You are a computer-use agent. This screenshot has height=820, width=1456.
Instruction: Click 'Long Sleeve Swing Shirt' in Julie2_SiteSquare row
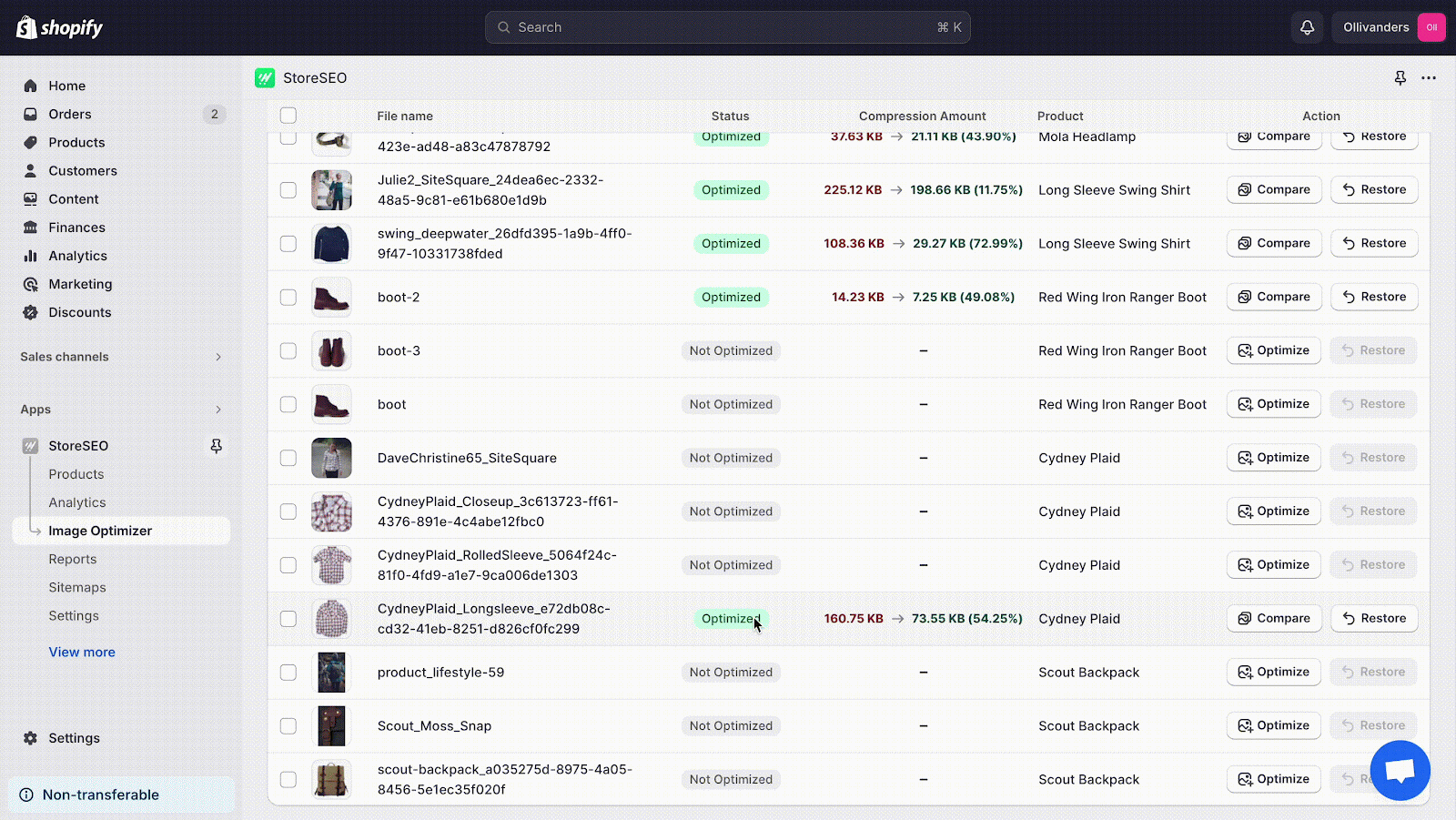pos(1114,190)
